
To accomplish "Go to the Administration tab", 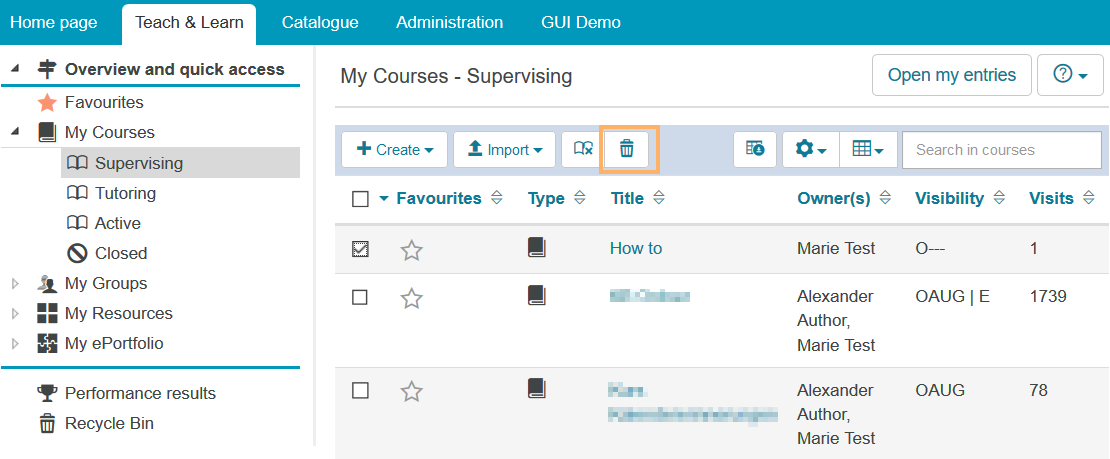I will 449,22.
